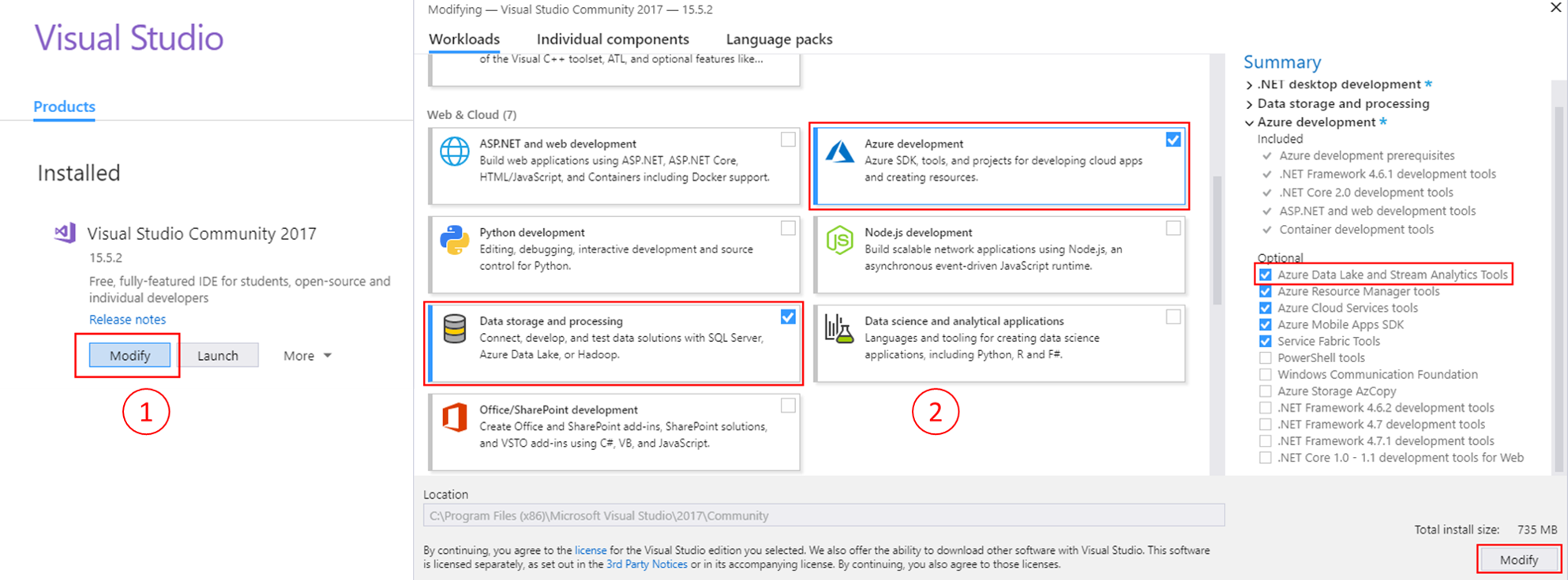The width and height of the screenshot is (1568, 580).
Task: Enable .NET Framework 4.7 development tools
Action: point(1266,425)
